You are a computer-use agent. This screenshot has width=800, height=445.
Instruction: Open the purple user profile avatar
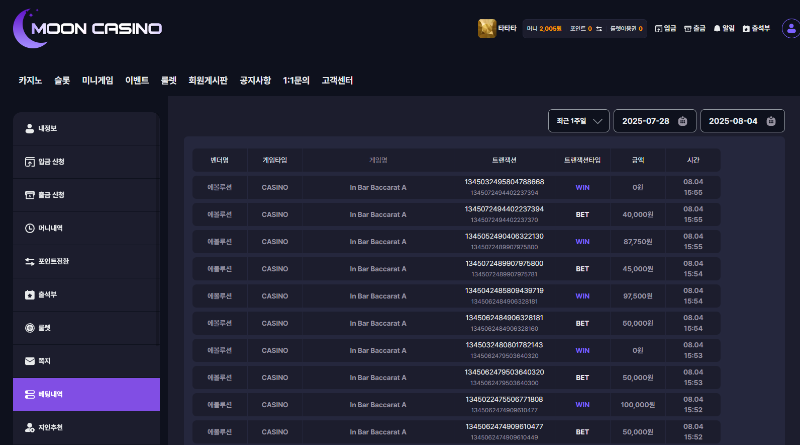coord(791,29)
